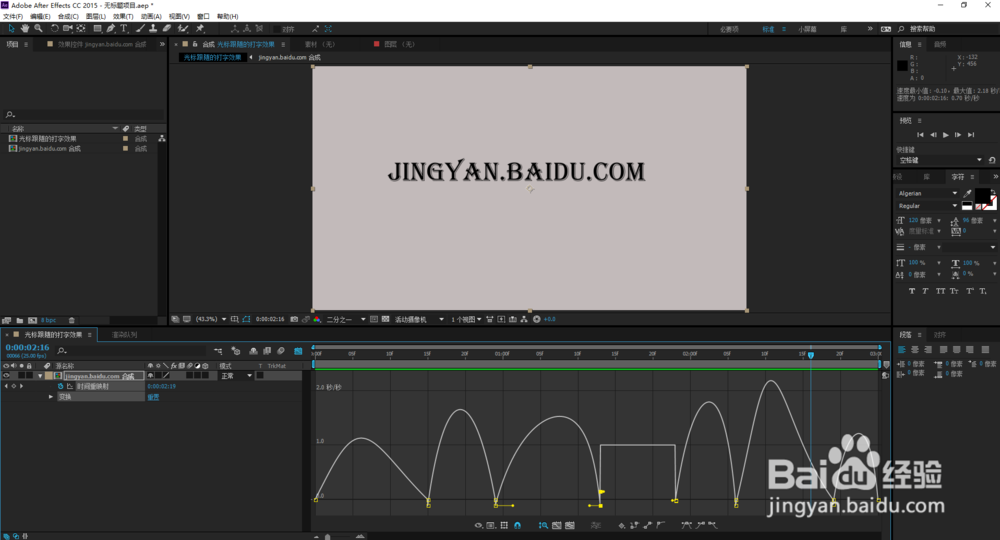Click the eyedropper in Character panel

pyautogui.click(x=967, y=193)
